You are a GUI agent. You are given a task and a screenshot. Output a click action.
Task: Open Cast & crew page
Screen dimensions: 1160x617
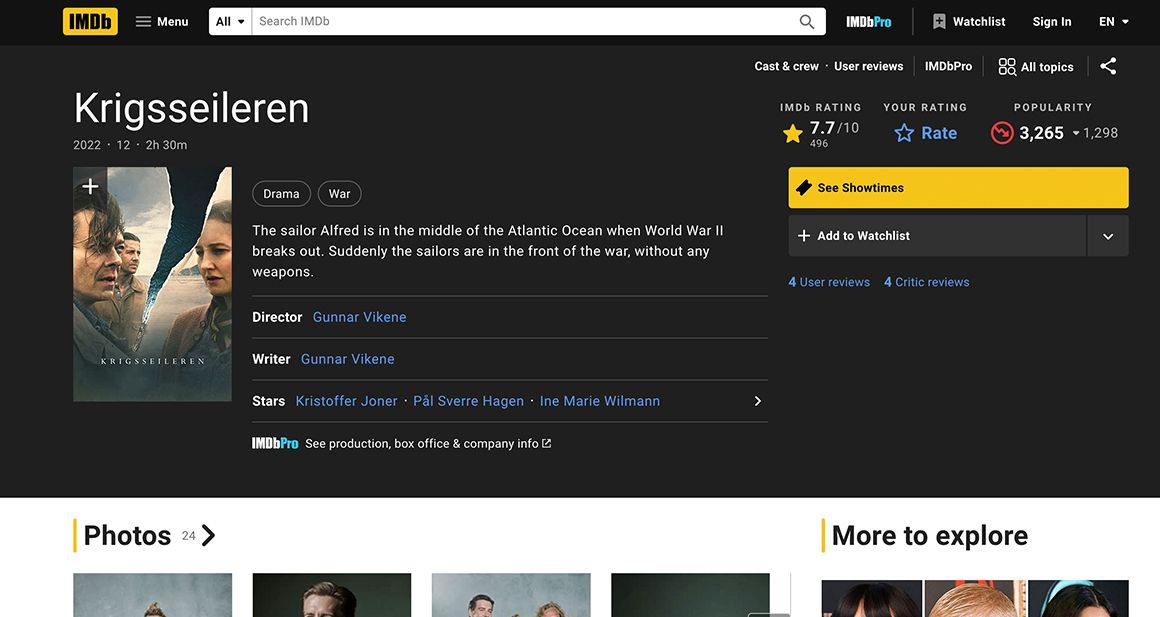(x=786, y=67)
